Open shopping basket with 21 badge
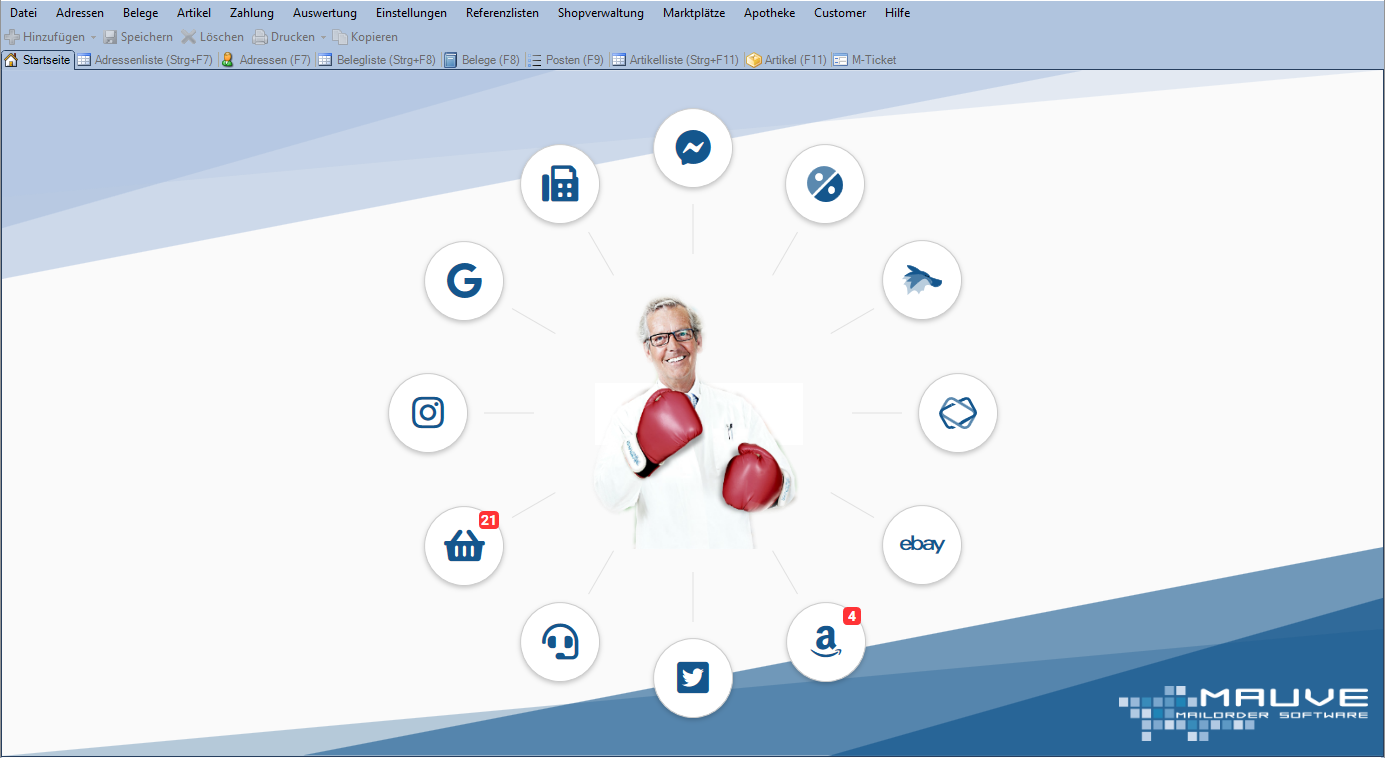Image resolution: width=1385 pixels, height=758 pixels. (x=464, y=546)
